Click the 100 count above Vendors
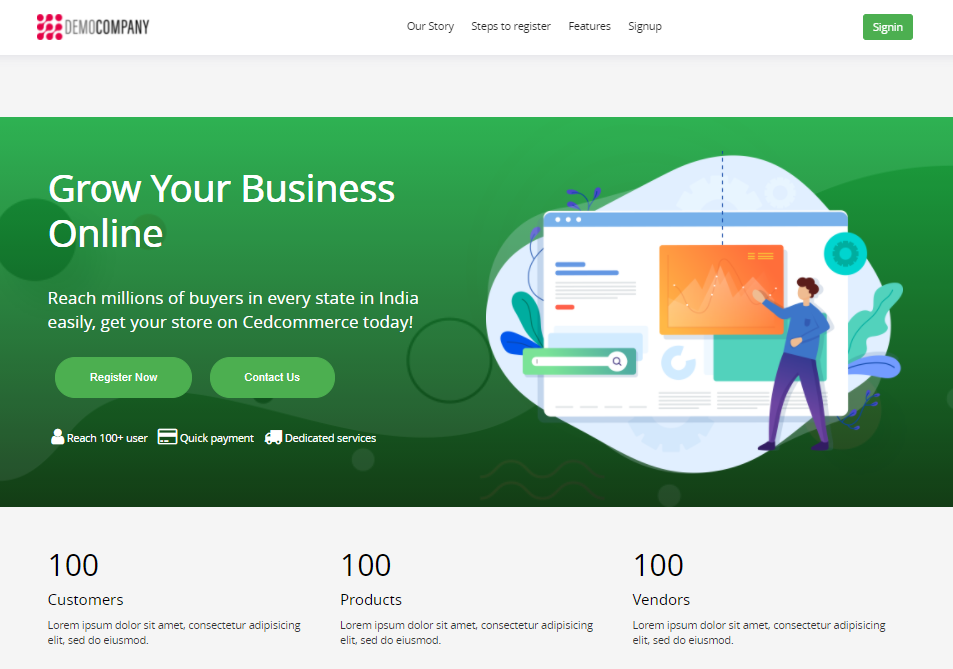The width and height of the screenshot is (953, 669). (x=658, y=565)
